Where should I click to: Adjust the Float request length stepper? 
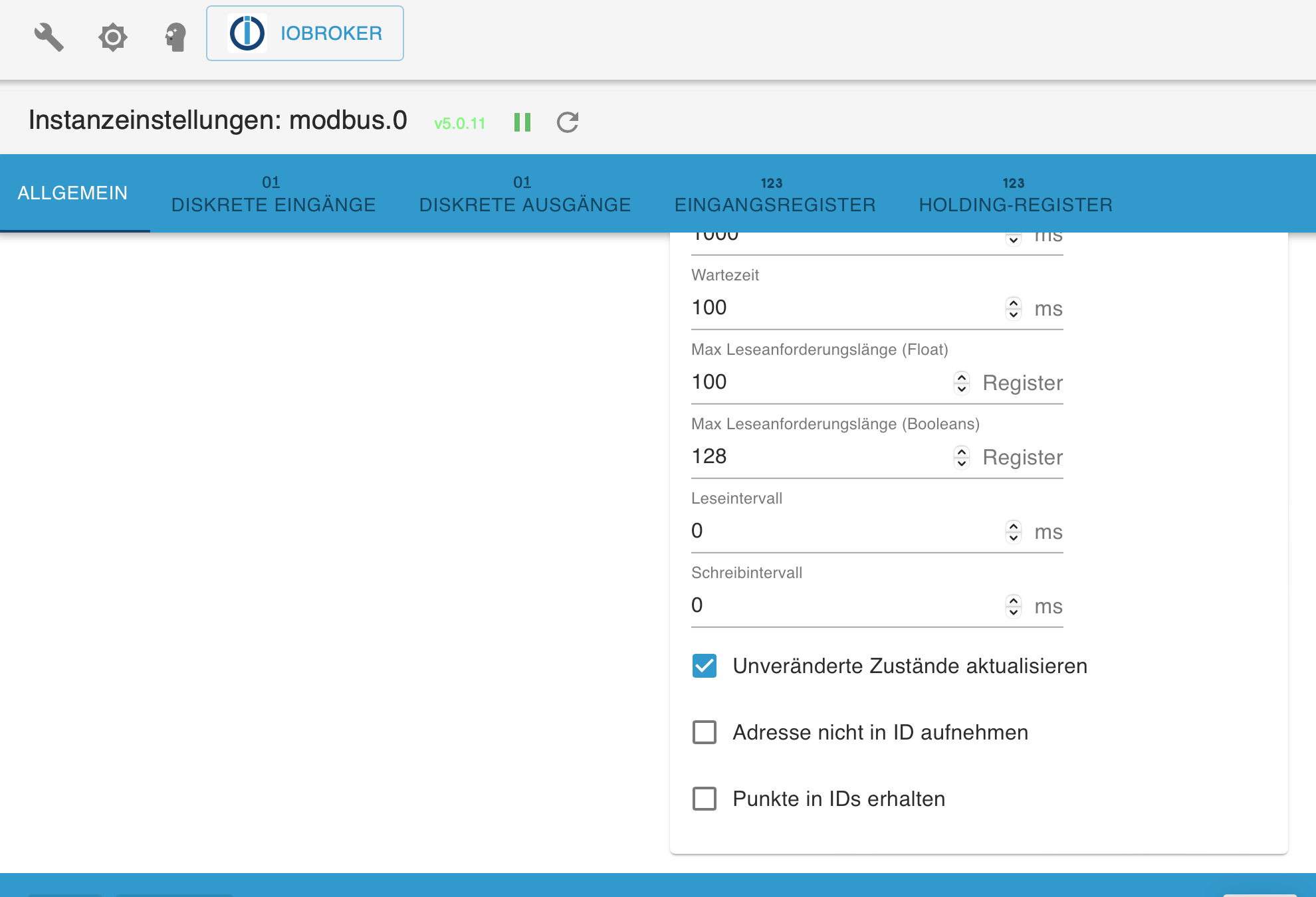pyautogui.click(x=961, y=383)
